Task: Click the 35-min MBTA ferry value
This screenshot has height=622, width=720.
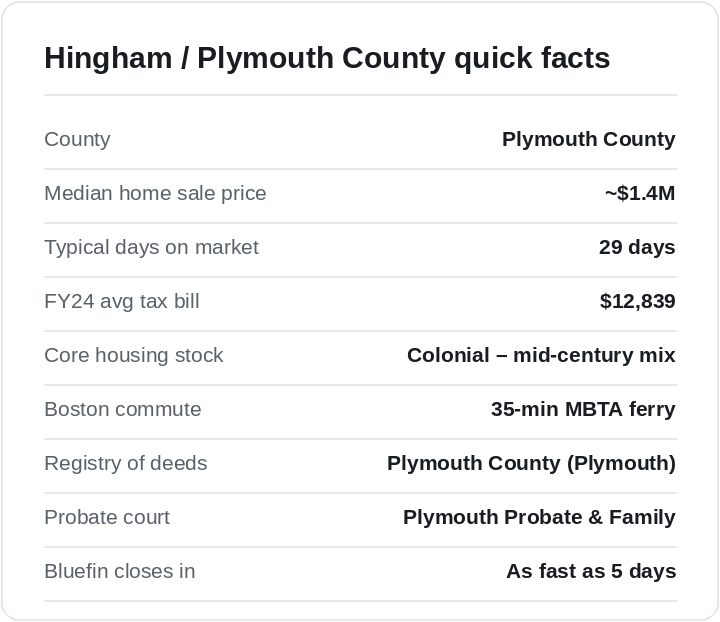Action: (583, 409)
